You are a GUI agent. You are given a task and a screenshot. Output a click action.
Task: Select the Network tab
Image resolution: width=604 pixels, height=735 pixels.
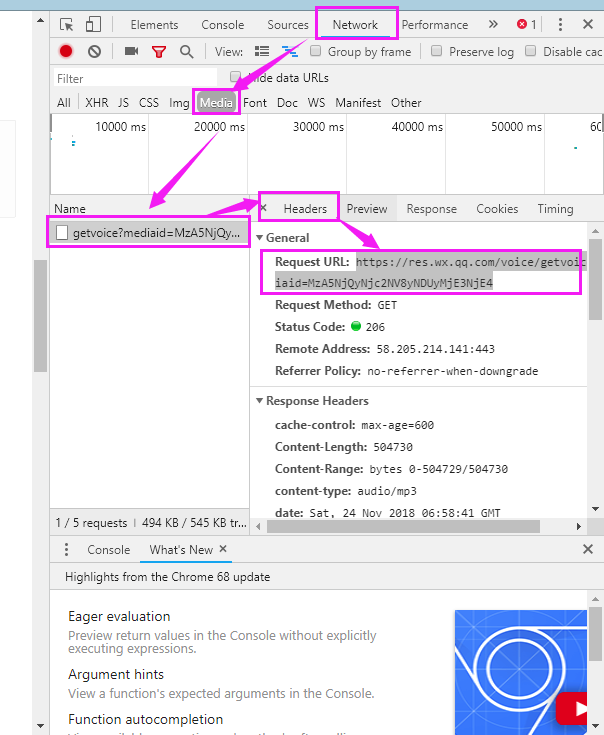tap(355, 25)
